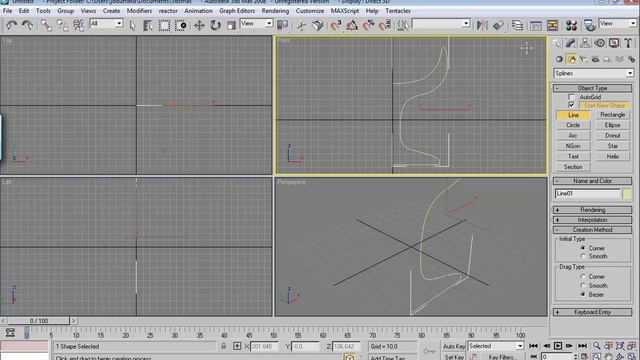Click the Circle shape button
This screenshot has width=640, height=360.
pos(573,125)
